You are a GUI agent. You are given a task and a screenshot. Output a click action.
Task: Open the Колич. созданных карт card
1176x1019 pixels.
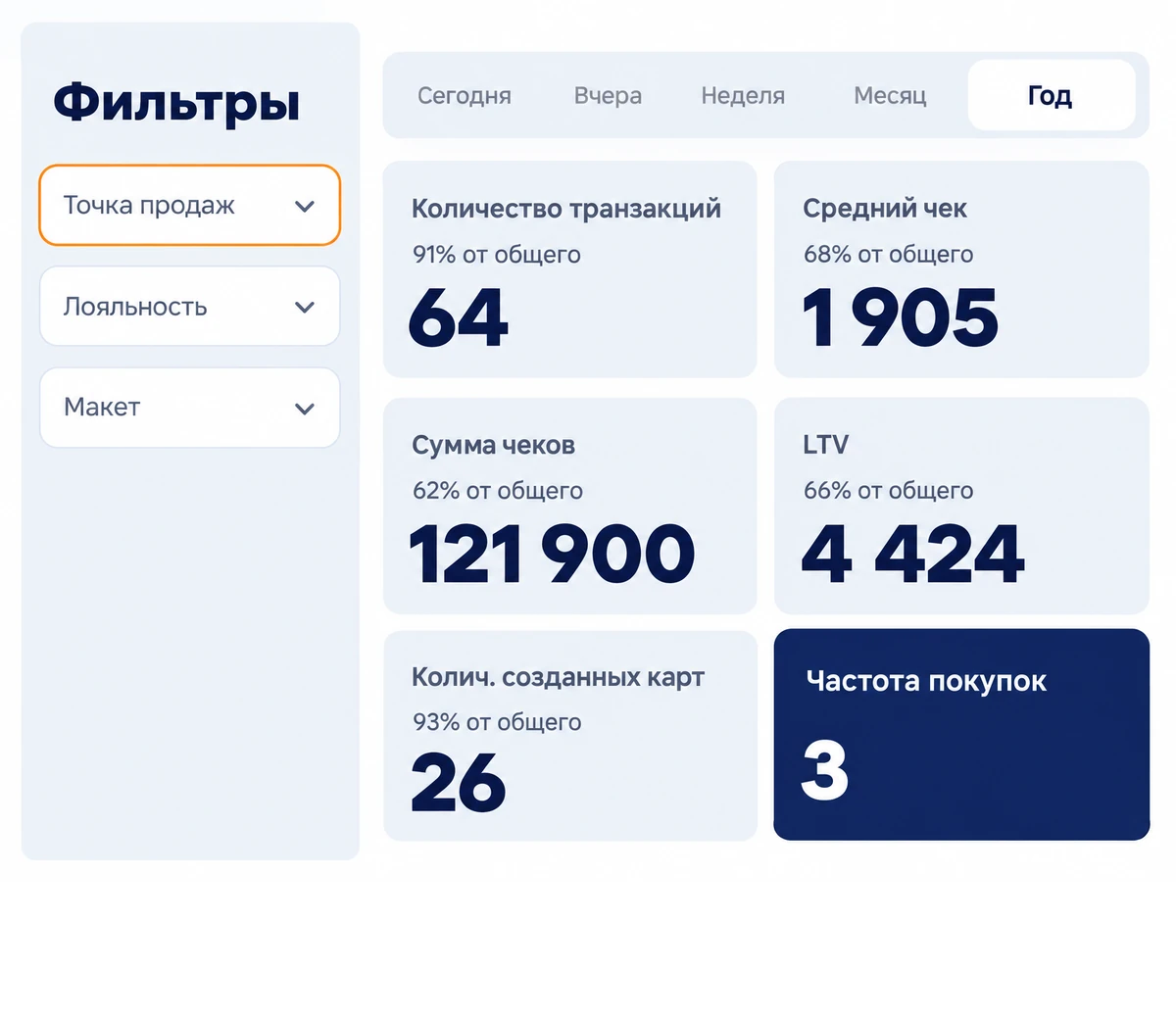tap(569, 736)
